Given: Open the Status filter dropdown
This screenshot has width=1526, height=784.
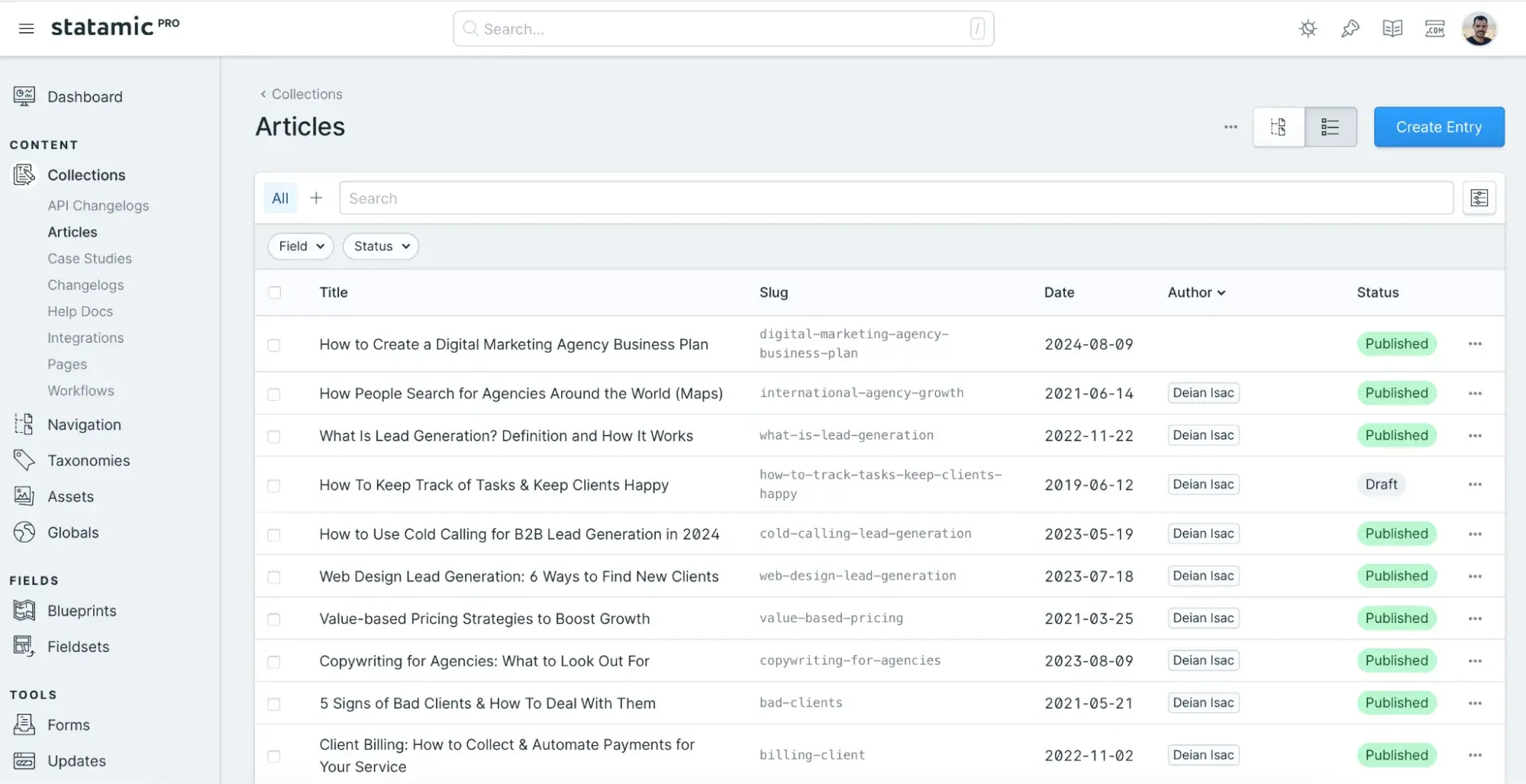Looking at the screenshot, I should coord(381,246).
